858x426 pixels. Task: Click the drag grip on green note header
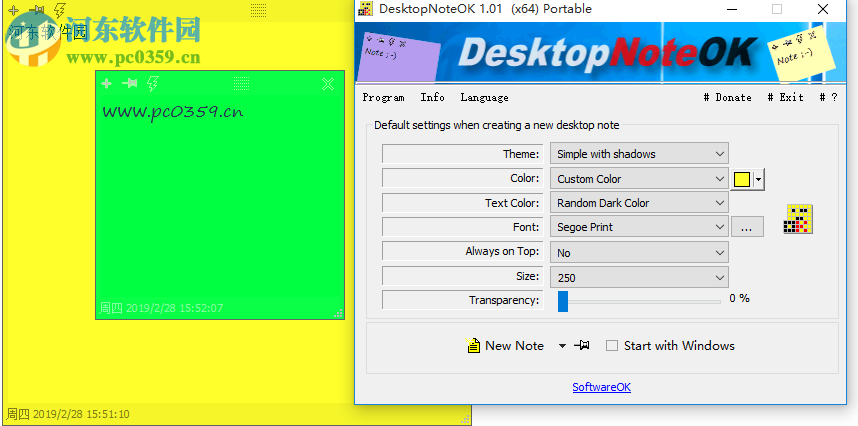point(241,83)
